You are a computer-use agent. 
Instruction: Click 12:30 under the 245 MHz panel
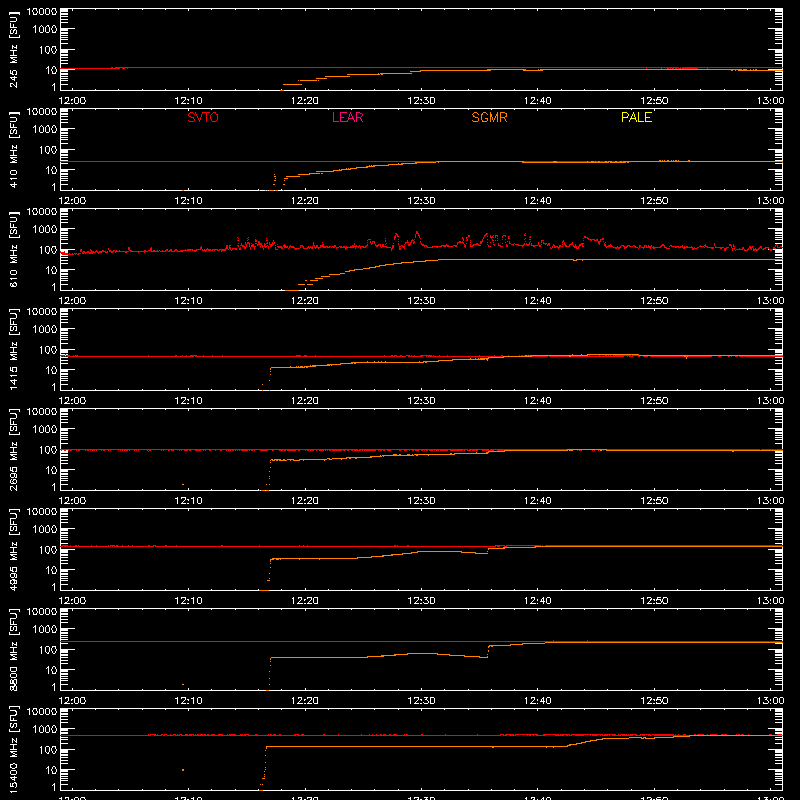pos(421,101)
